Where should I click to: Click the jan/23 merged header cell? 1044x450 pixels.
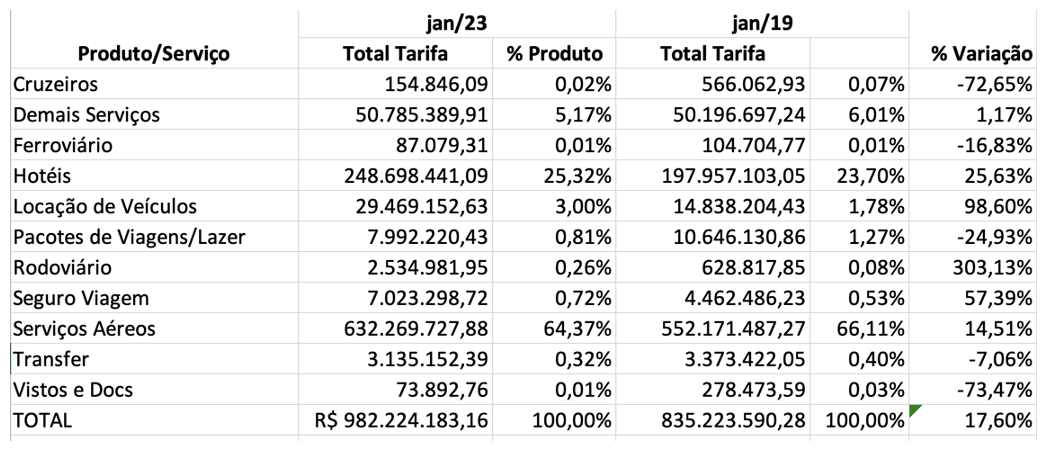pos(457,24)
